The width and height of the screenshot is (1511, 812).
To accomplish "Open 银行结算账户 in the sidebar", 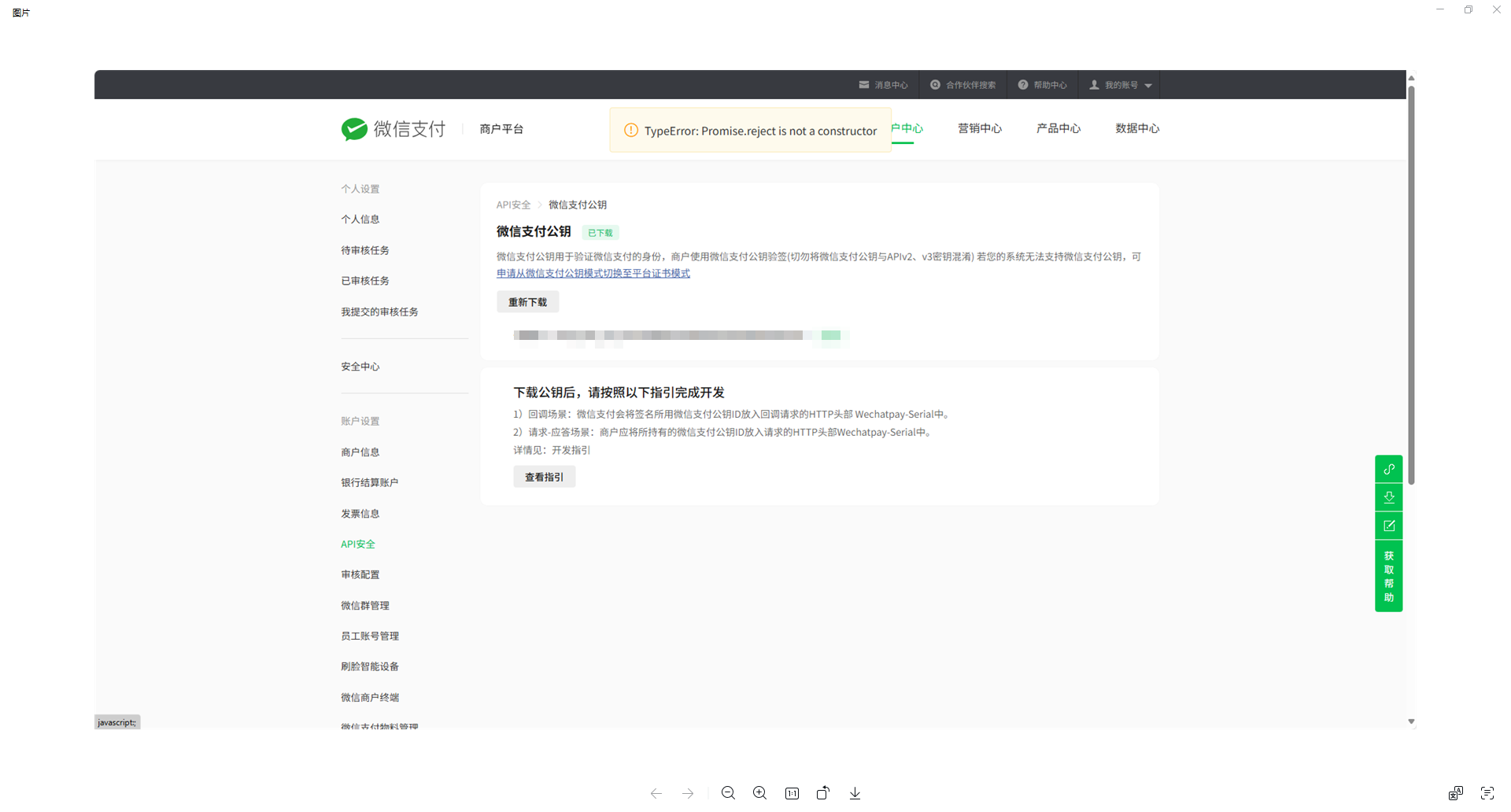I will [370, 482].
